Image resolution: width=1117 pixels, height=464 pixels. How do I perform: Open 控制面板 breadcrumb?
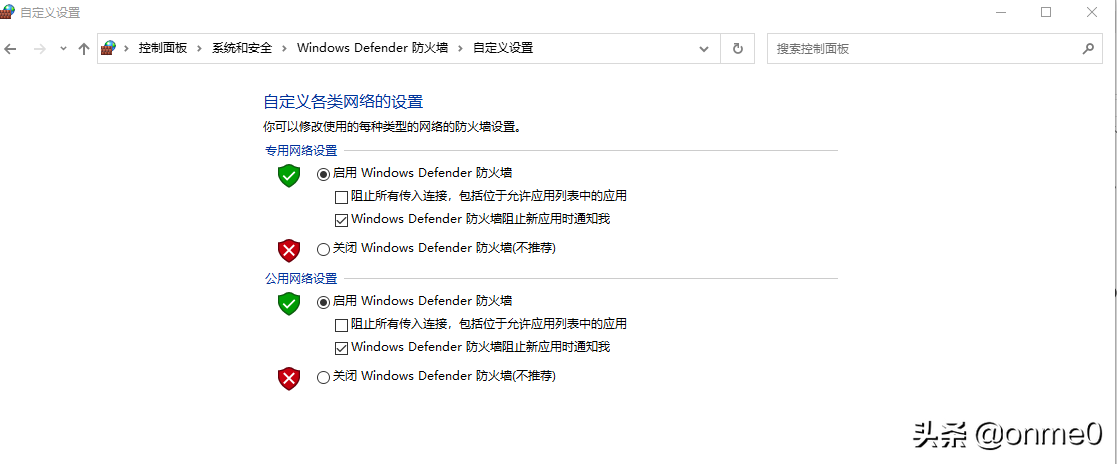162,48
